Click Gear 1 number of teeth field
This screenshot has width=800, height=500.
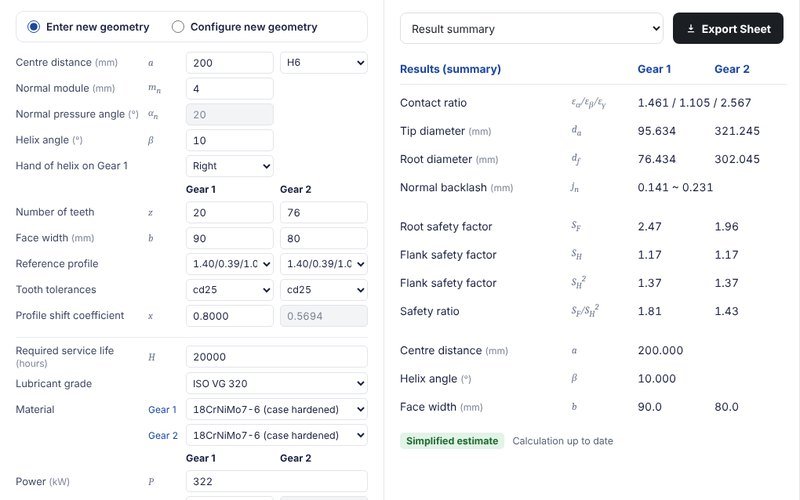[230, 212]
